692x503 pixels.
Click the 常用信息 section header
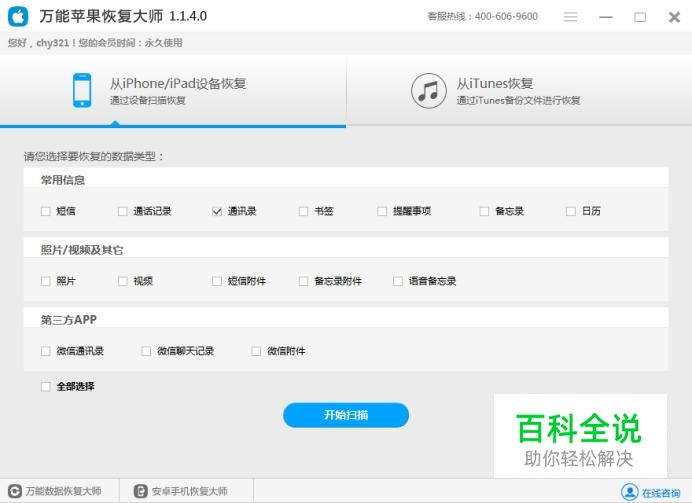[63, 180]
